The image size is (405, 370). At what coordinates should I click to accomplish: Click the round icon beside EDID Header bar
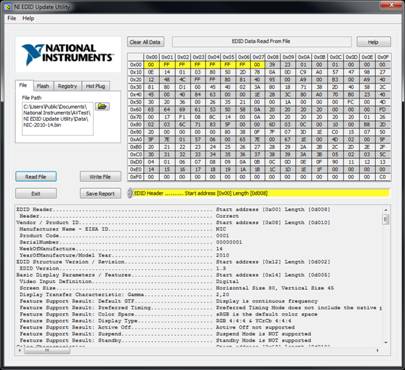tap(130, 193)
